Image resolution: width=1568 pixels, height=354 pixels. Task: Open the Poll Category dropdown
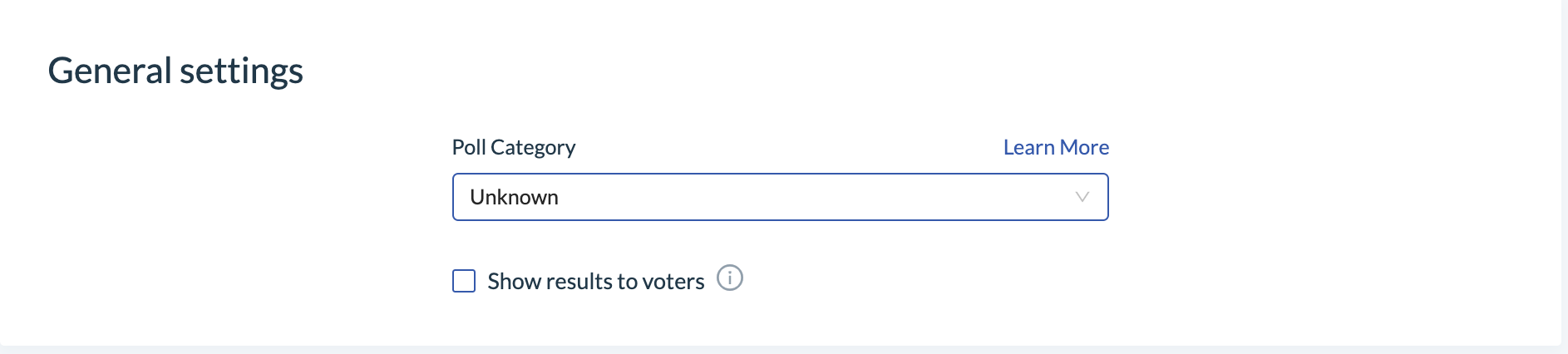pos(780,197)
